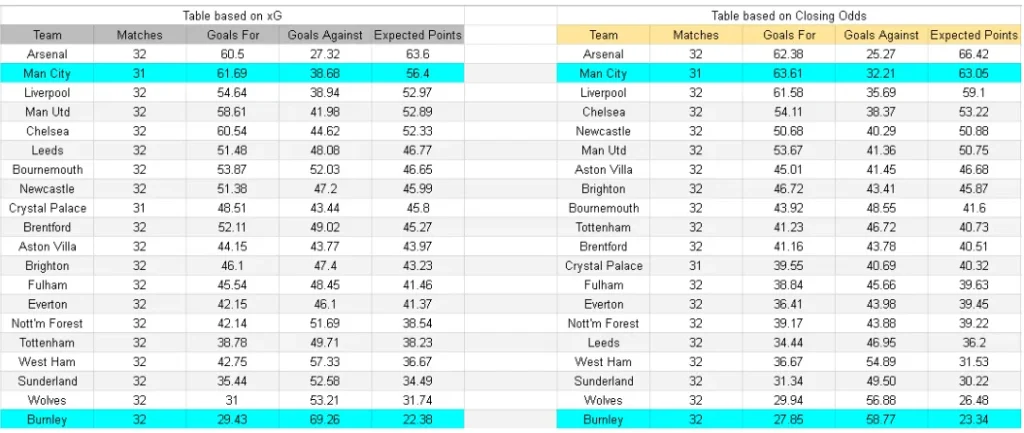Click highlighted Man City cell in Closing Odds table

point(603,73)
